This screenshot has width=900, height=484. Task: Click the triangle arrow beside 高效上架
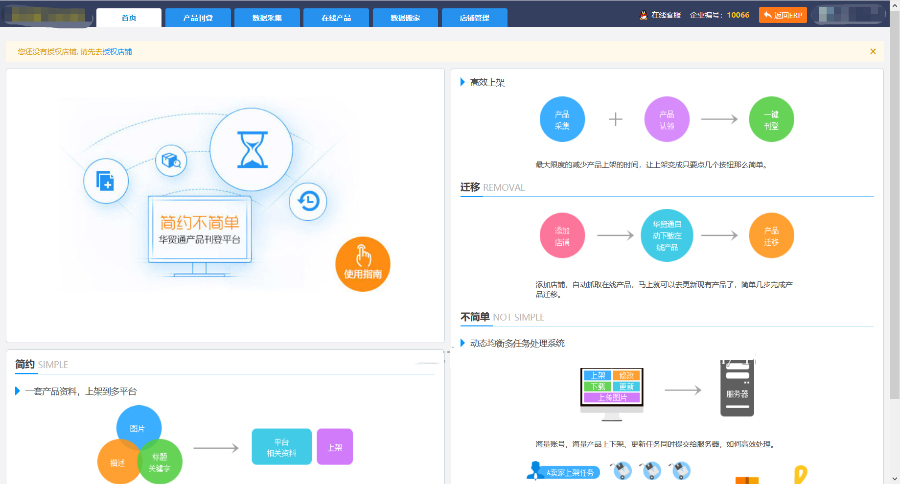coord(463,82)
